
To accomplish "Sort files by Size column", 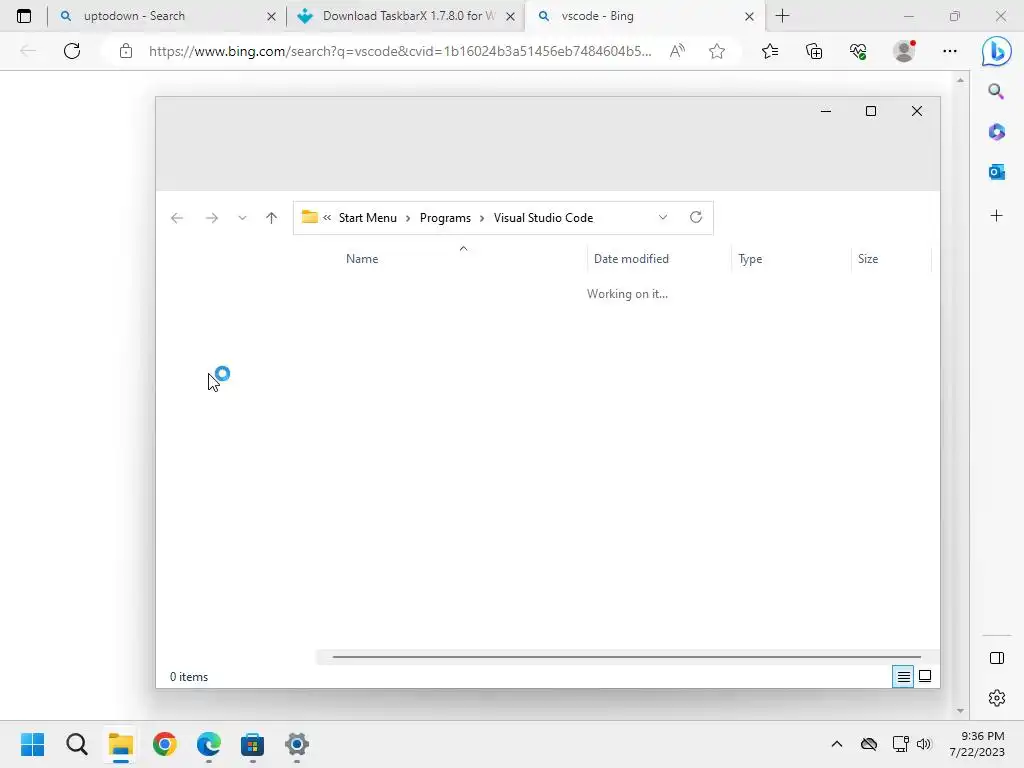I will [868, 259].
